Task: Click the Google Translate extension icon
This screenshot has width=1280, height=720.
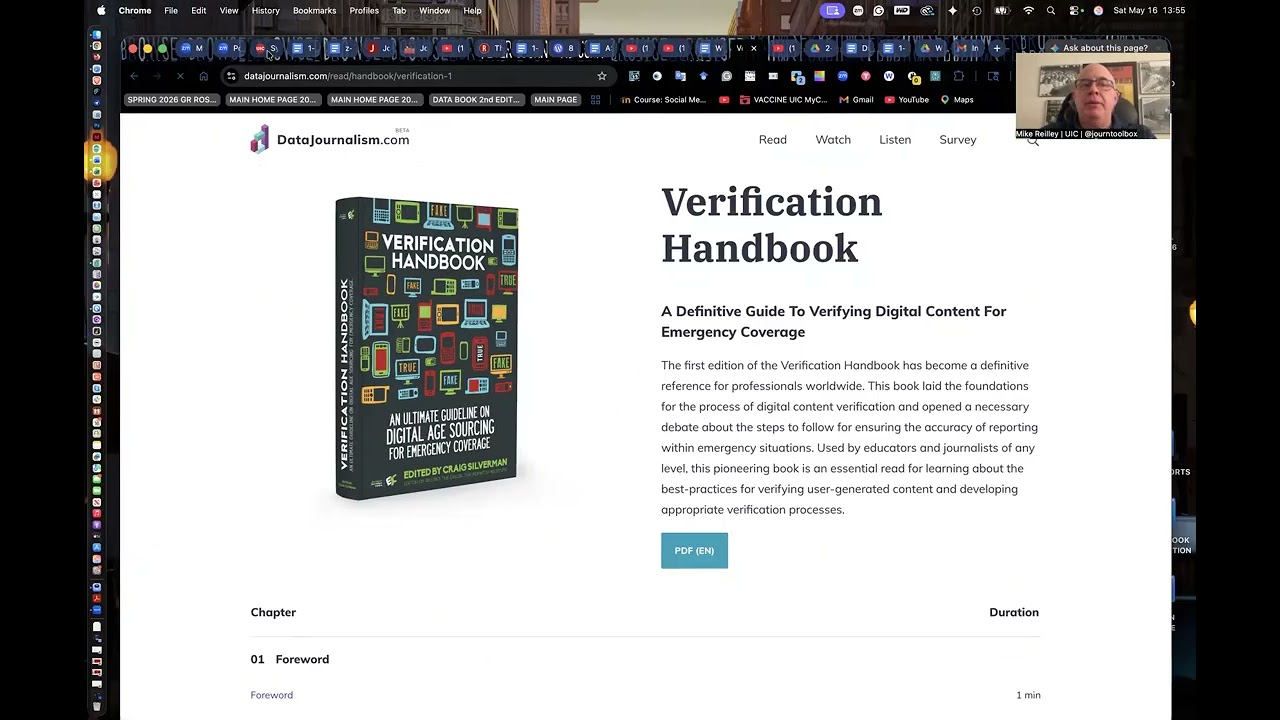Action: point(681,76)
